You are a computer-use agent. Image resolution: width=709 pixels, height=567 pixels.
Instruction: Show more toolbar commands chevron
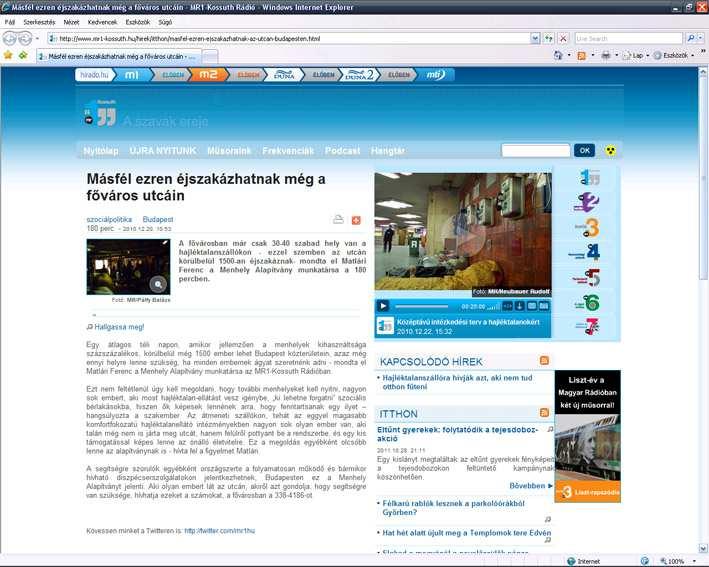pyautogui.click(x=704, y=53)
